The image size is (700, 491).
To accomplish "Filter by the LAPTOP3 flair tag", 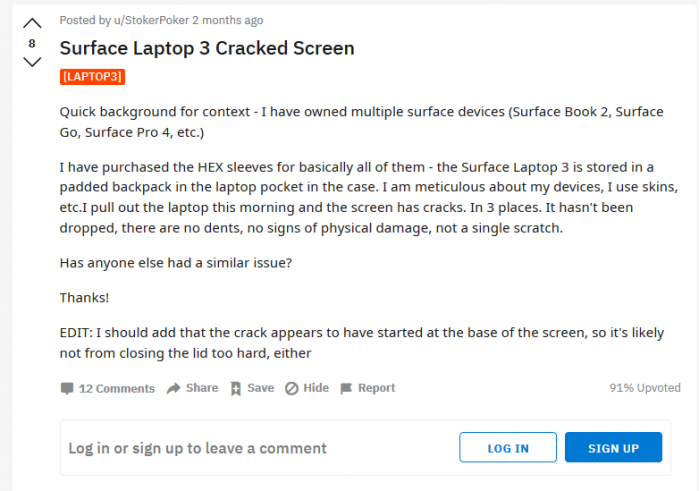I will [x=92, y=76].
